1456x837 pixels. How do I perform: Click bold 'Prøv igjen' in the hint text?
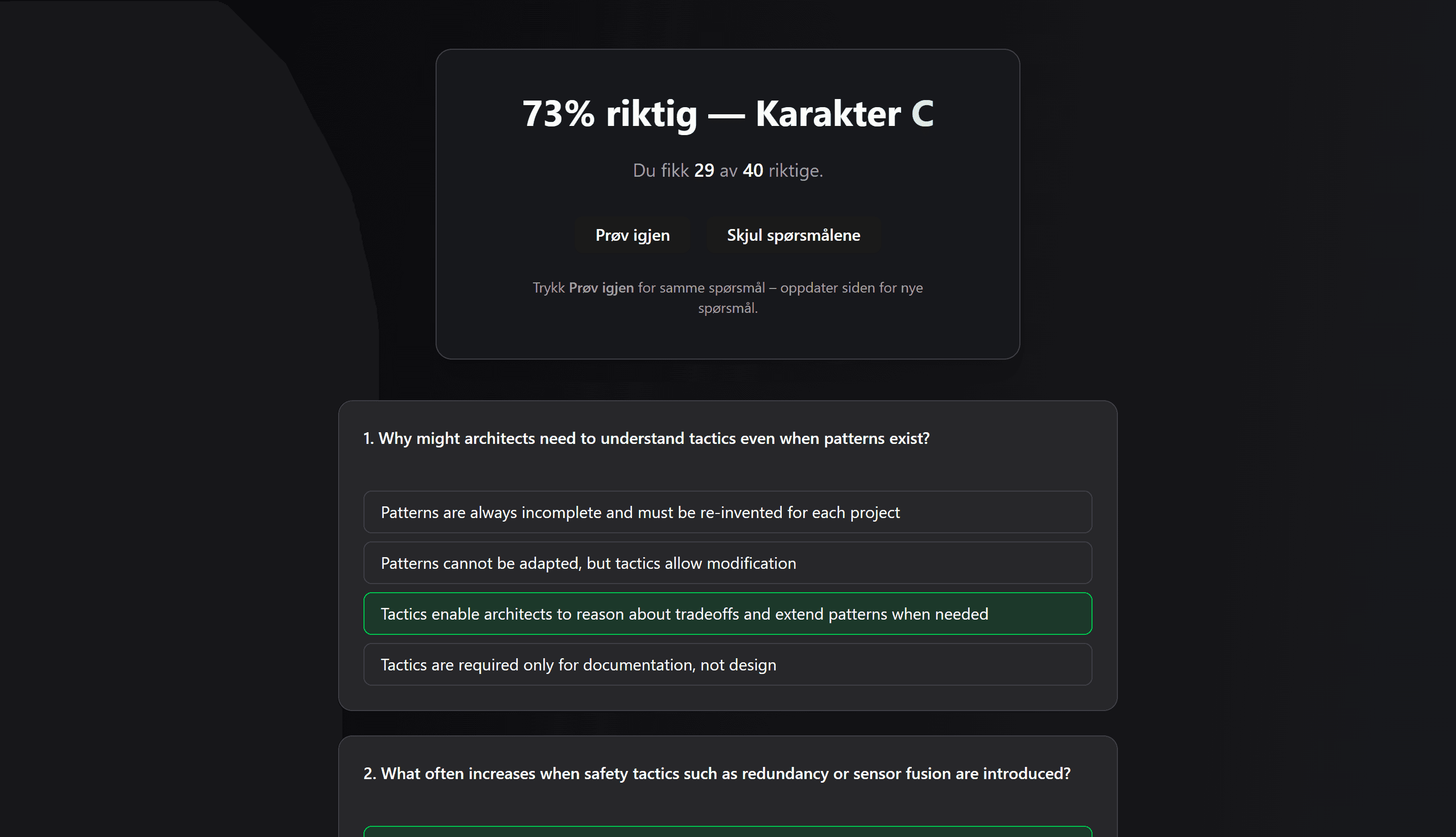[x=601, y=287]
